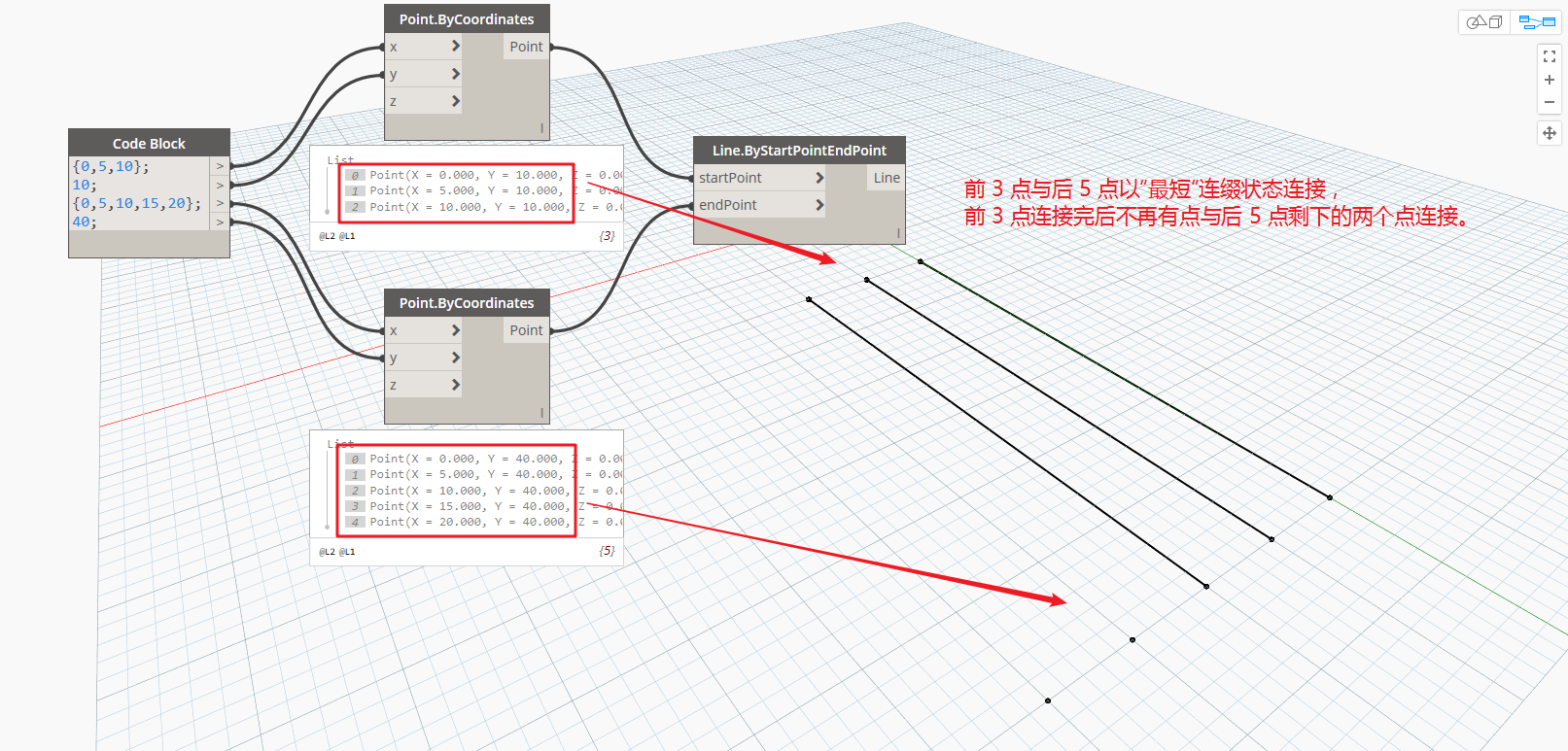Select list item 4 in bottom preview

(355, 522)
